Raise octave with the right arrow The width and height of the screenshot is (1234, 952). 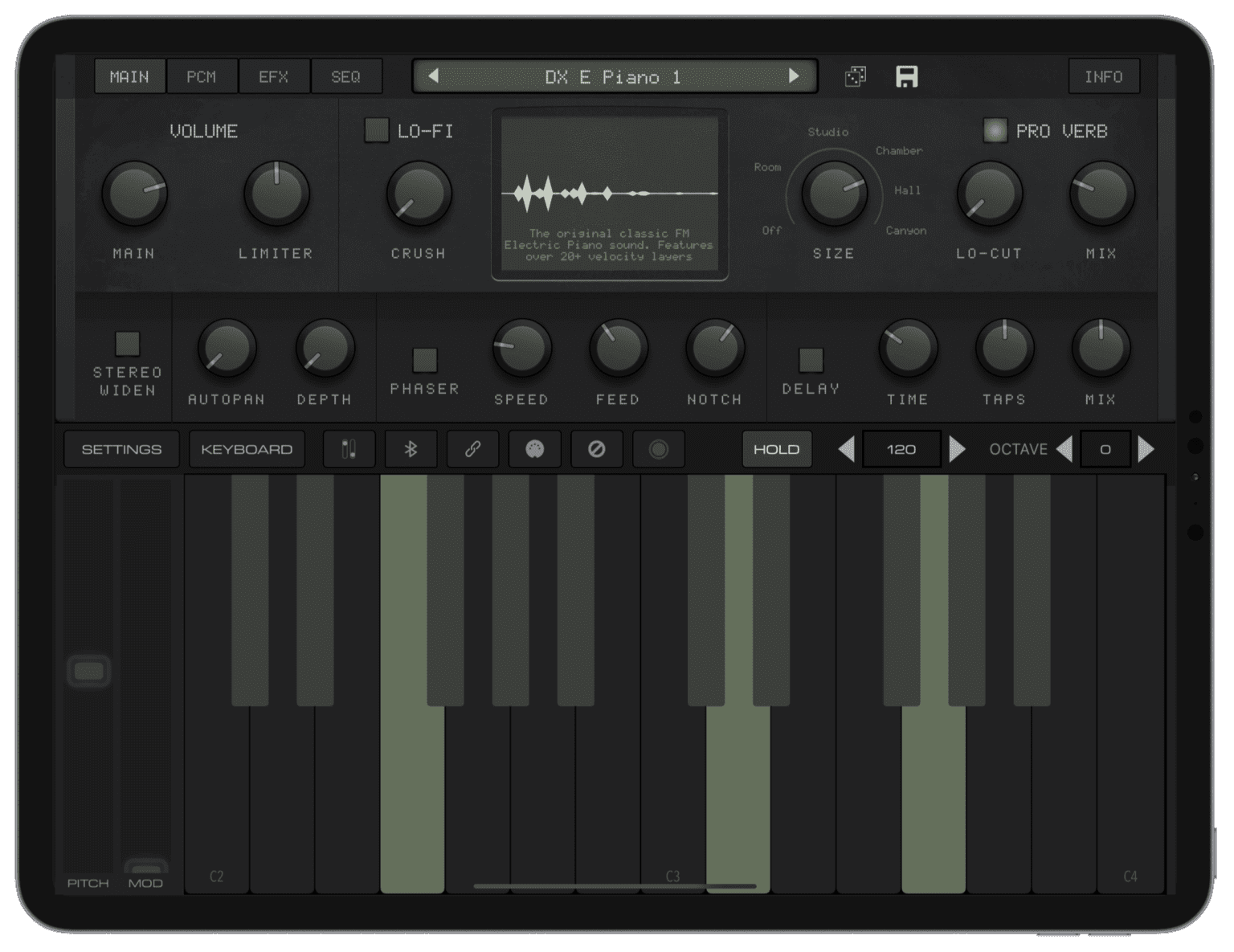tap(1147, 449)
